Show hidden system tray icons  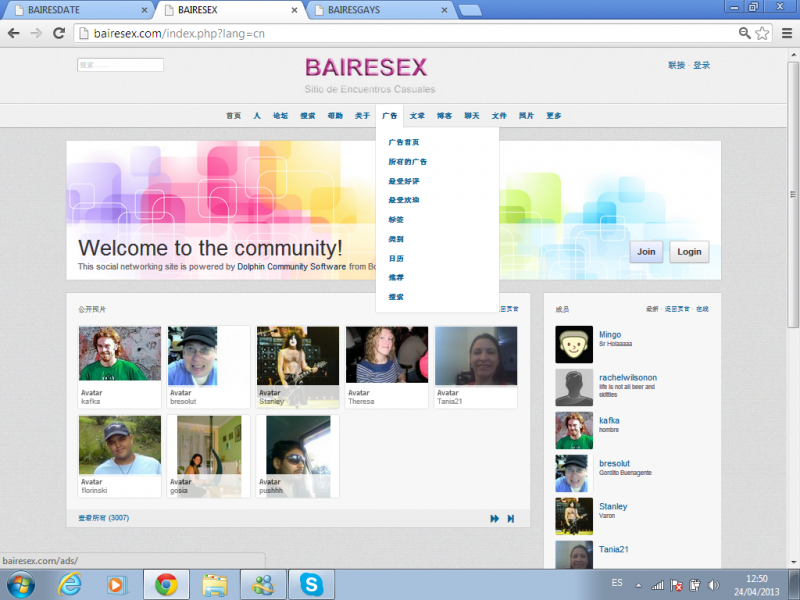tap(638, 585)
